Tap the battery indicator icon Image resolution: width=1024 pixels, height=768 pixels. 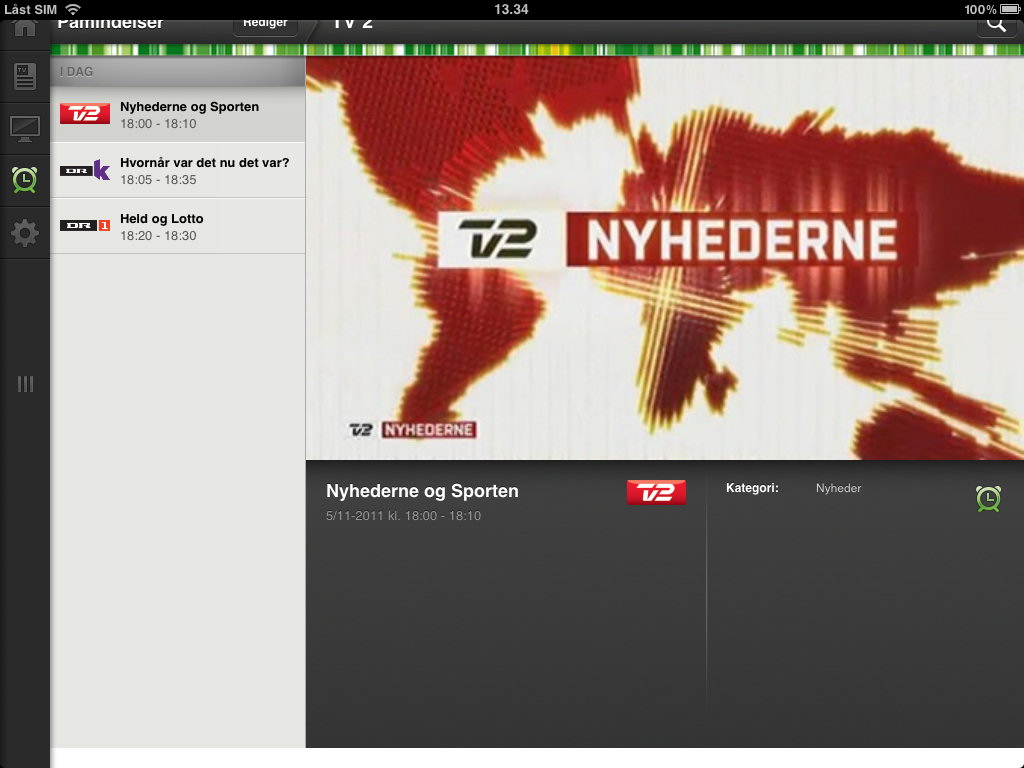(1010, 9)
